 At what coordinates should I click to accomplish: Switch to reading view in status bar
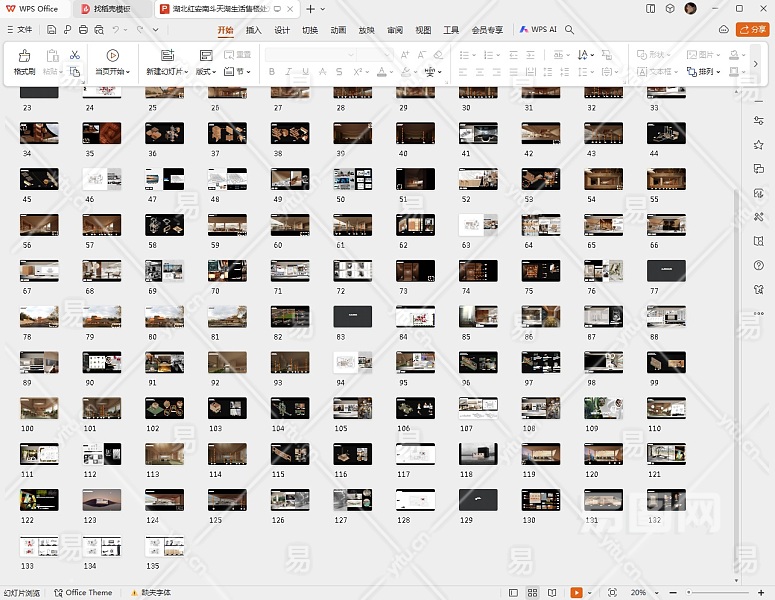552,593
